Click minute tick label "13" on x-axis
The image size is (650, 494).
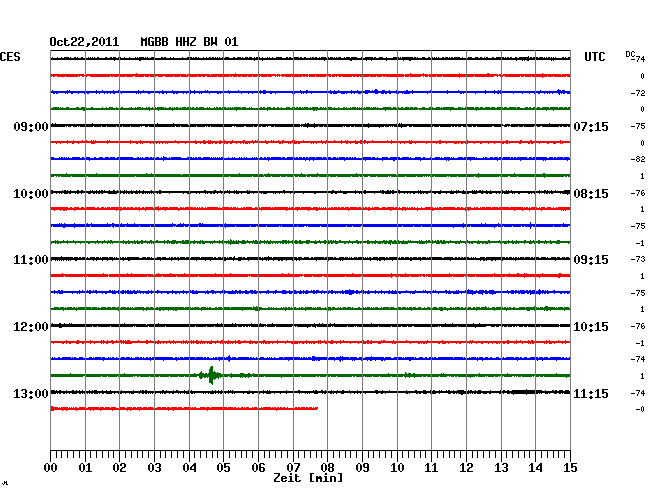(501, 468)
